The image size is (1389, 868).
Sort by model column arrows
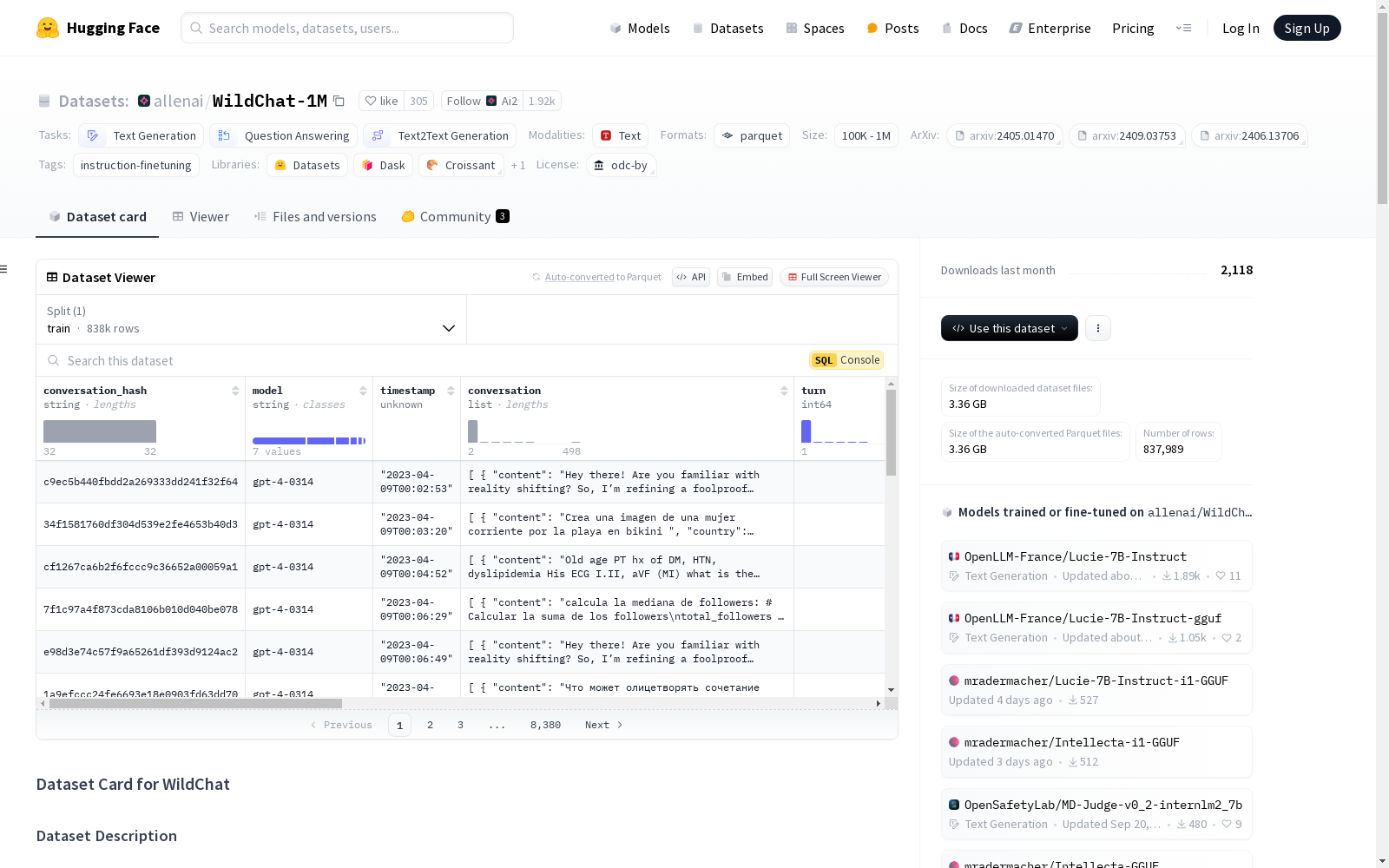(363, 391)
